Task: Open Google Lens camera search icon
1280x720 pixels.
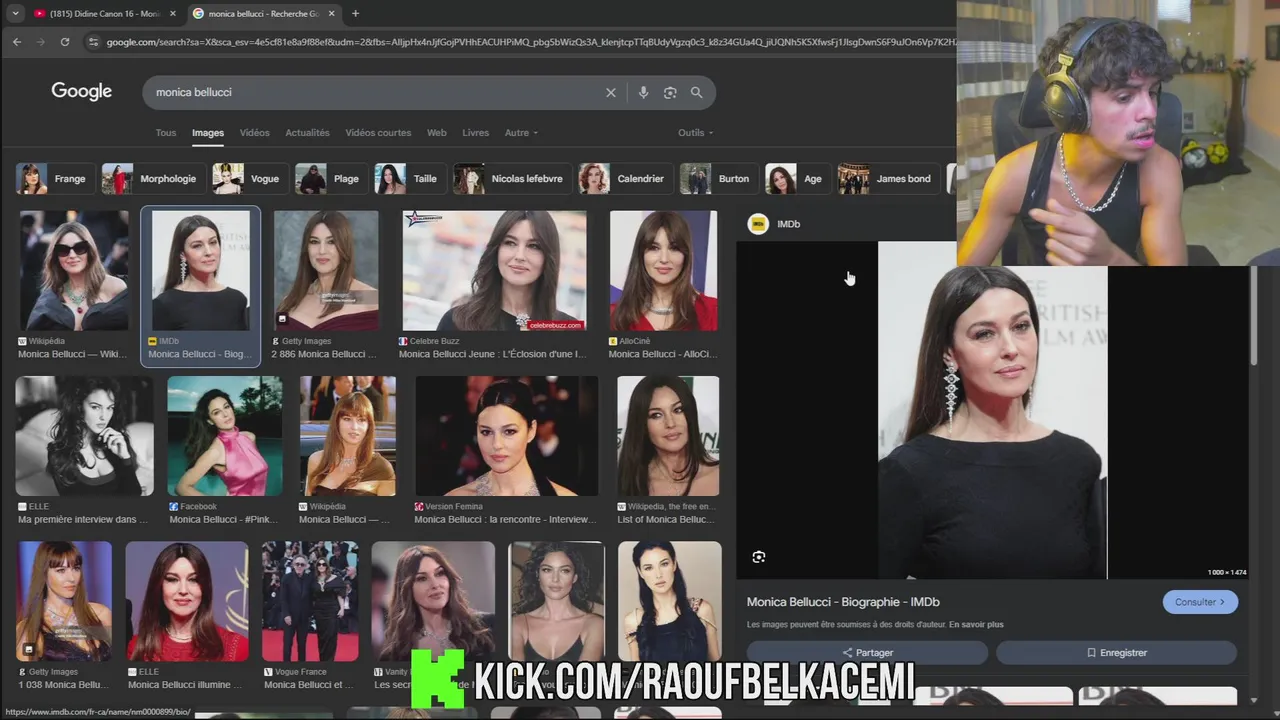Action: tap(670, 92)
